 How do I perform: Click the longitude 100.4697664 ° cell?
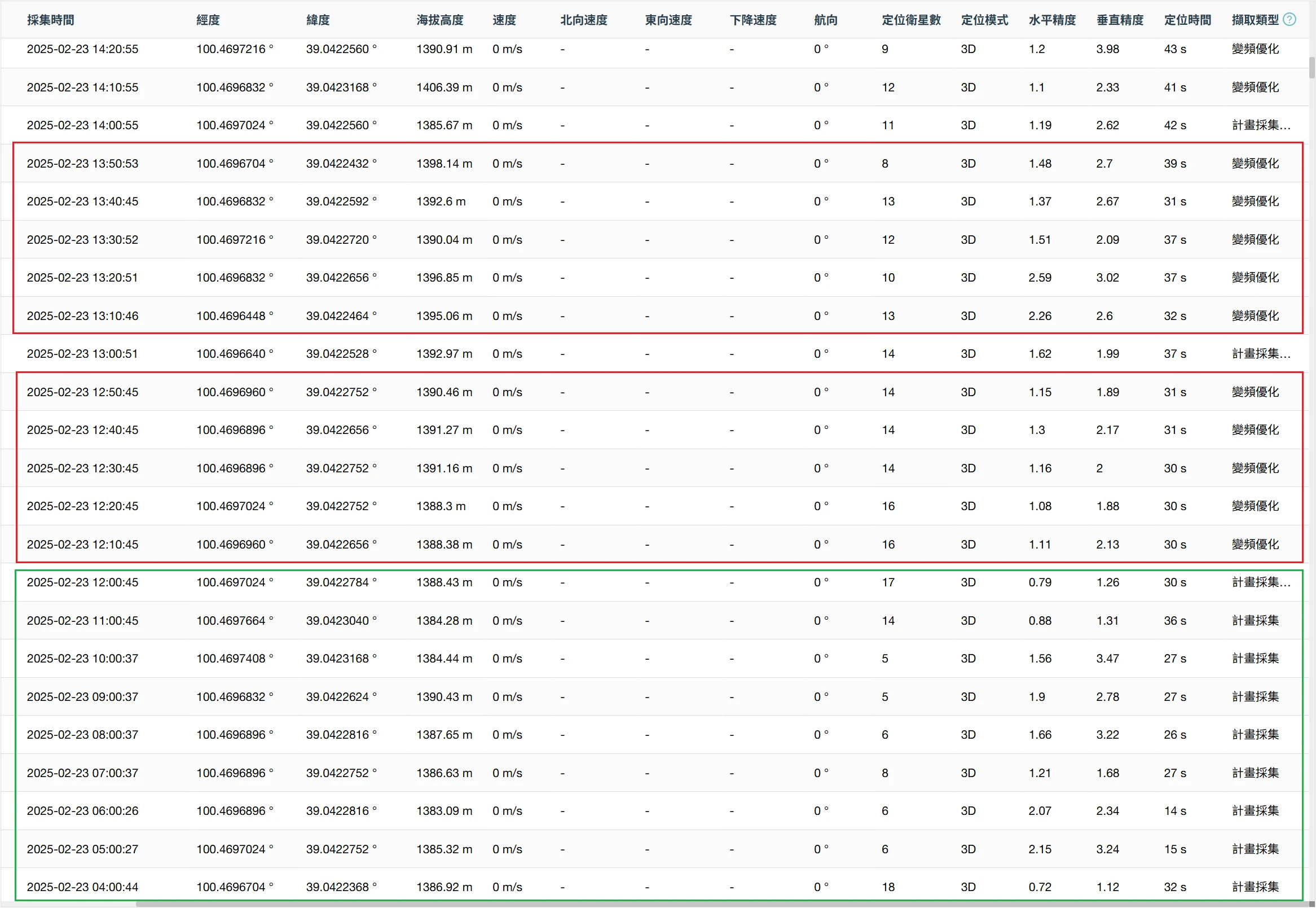tap(234, 621)
